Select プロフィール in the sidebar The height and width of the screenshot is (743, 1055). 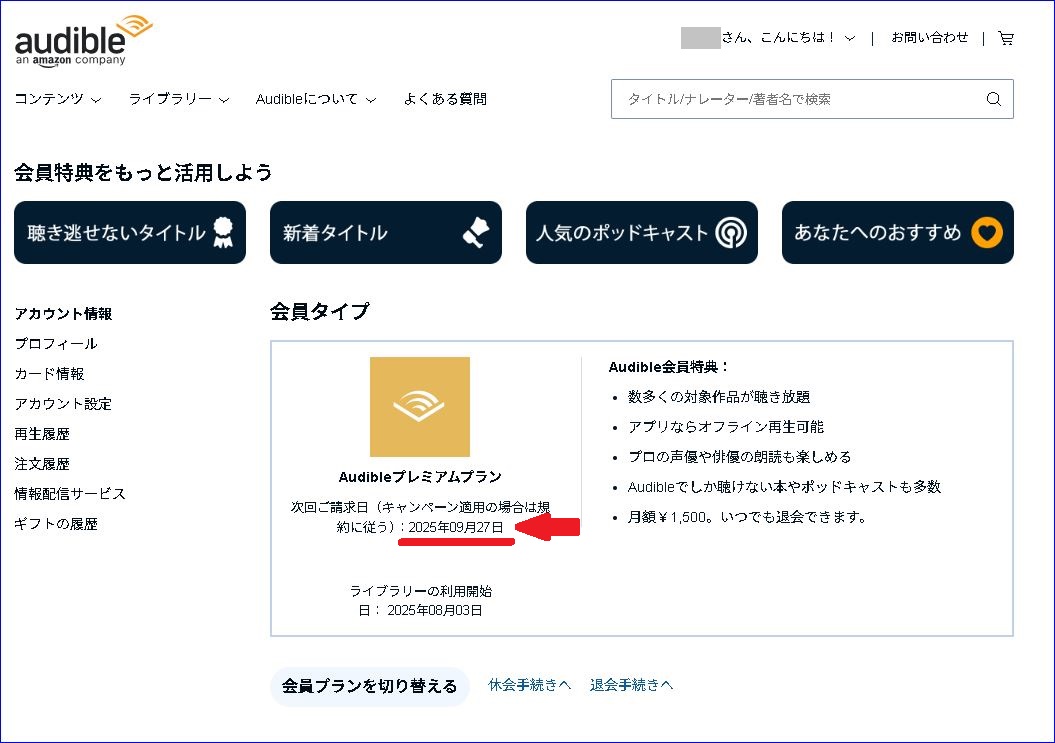tap(56, 343)
